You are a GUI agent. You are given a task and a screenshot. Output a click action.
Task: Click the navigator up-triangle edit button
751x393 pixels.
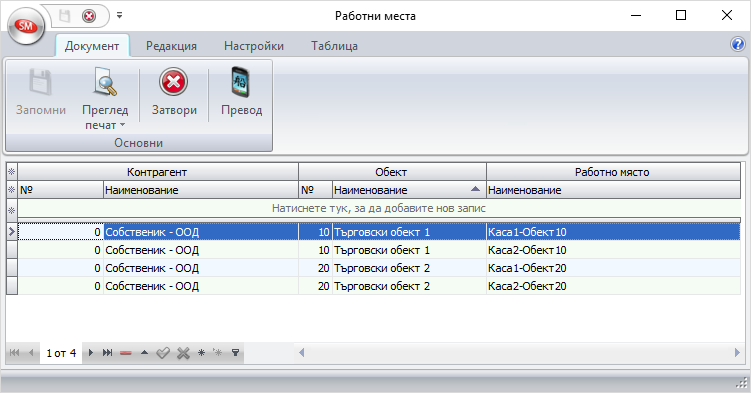144,353
